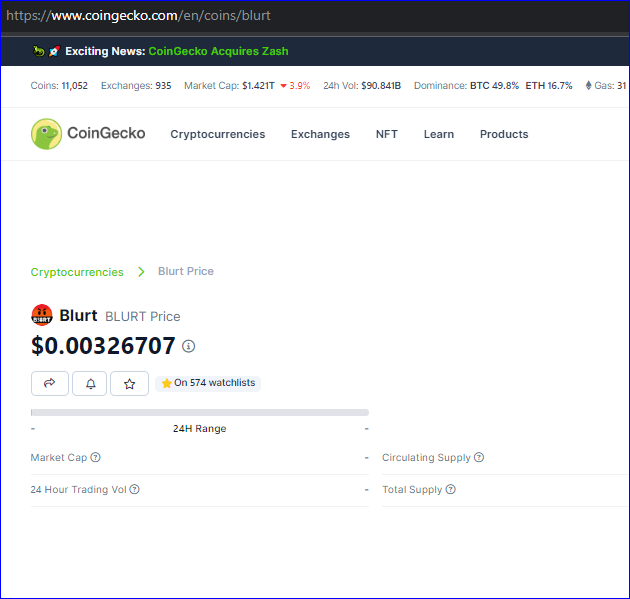Screen dimensions: 630x599
Task: Click the 24 Hour Trading Vol help icon
Action: (x=135, y=489)
